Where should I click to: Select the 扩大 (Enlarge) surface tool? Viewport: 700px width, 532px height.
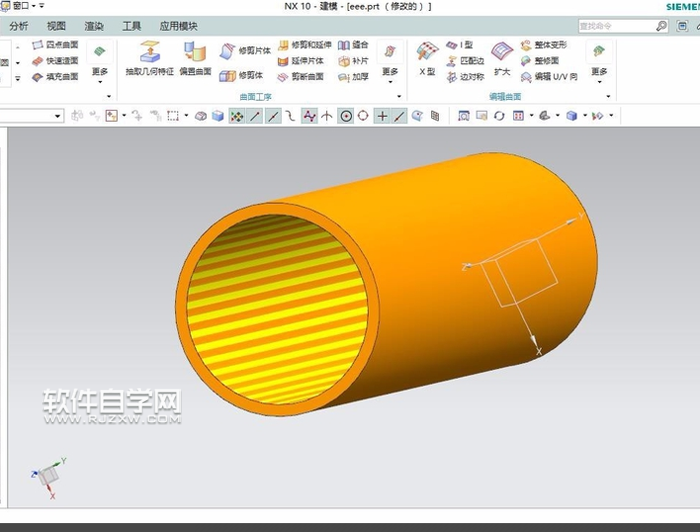tap(502, 58)
